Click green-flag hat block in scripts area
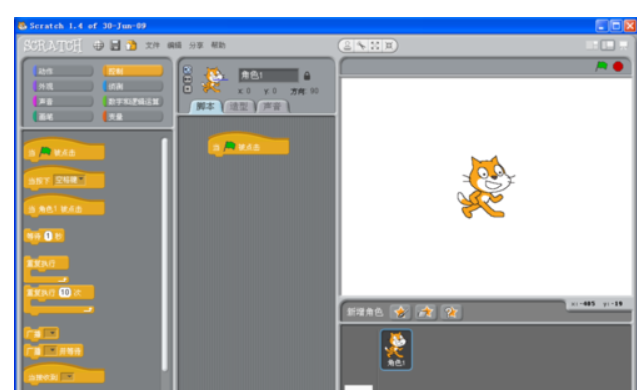This screenshot has width=637, height=390. coord(248,144)
